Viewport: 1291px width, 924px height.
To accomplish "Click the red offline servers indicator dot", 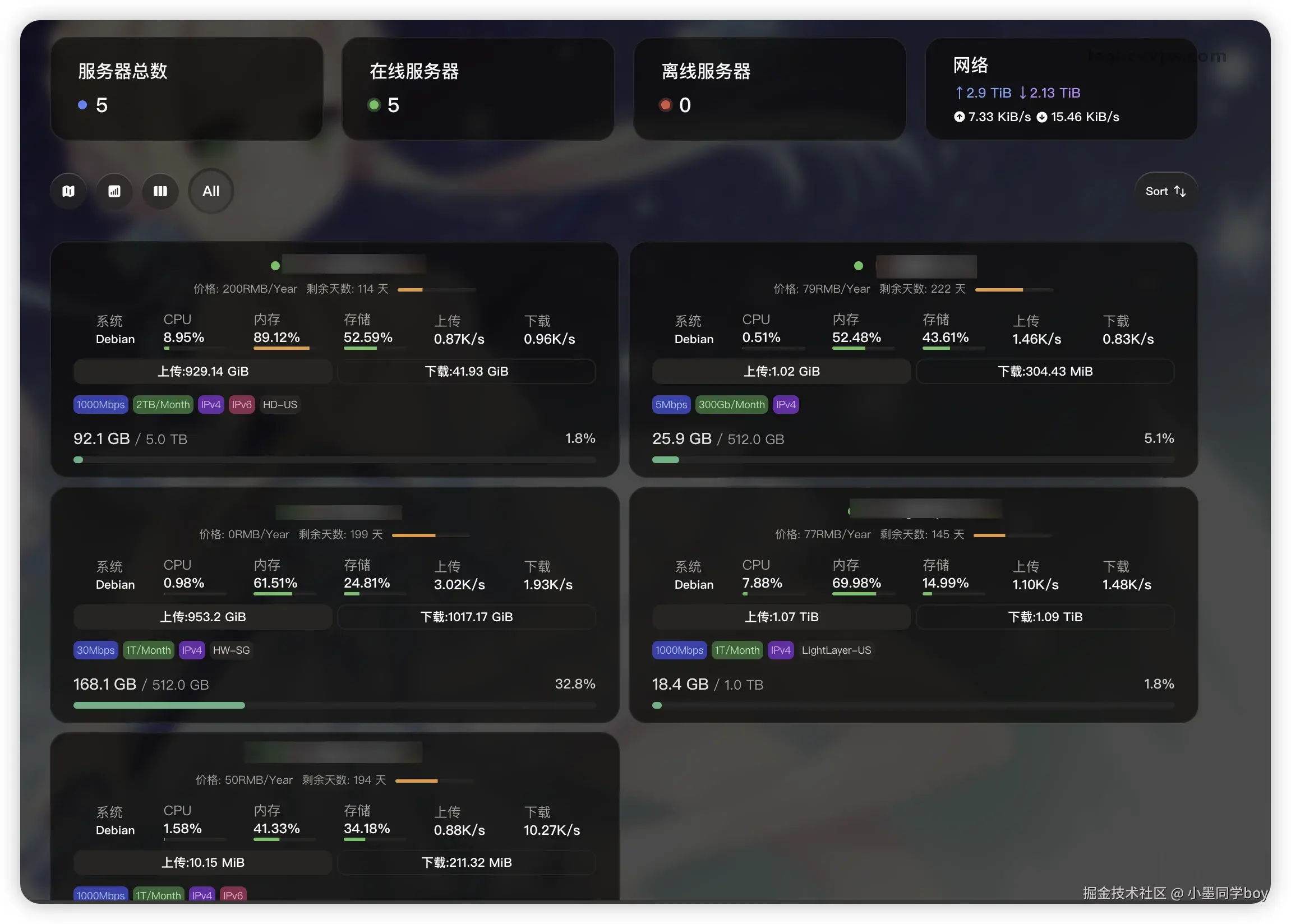I will [665, 105].
